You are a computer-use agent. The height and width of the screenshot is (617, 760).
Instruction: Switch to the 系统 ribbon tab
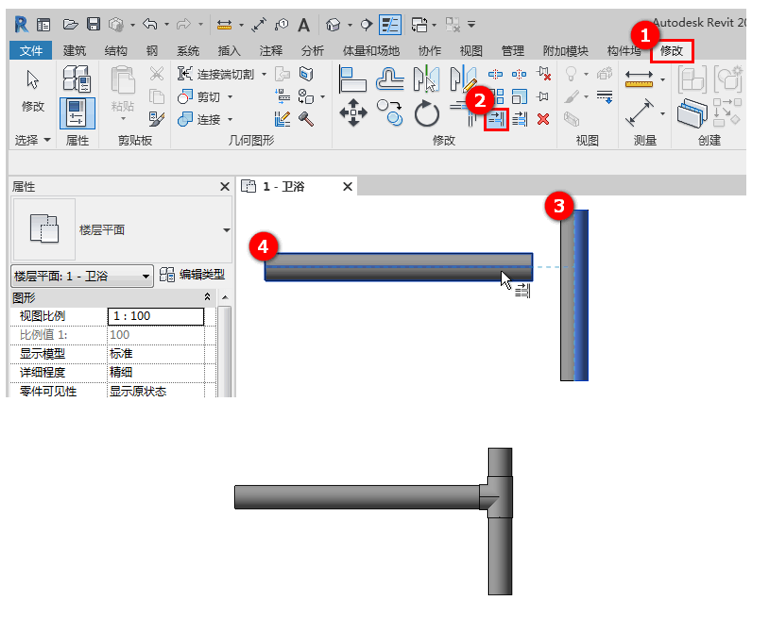click(x=187, y=50)
